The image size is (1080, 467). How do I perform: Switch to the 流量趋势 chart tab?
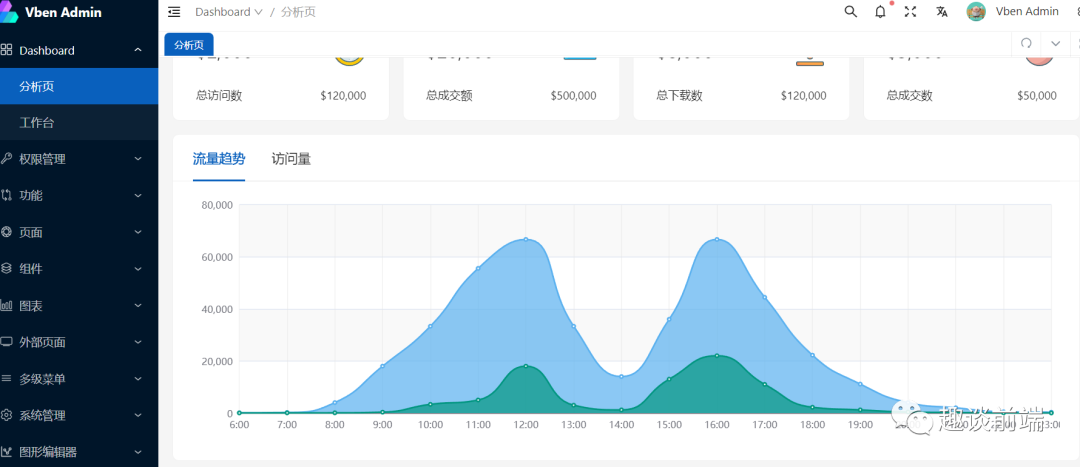click(218, 159)
